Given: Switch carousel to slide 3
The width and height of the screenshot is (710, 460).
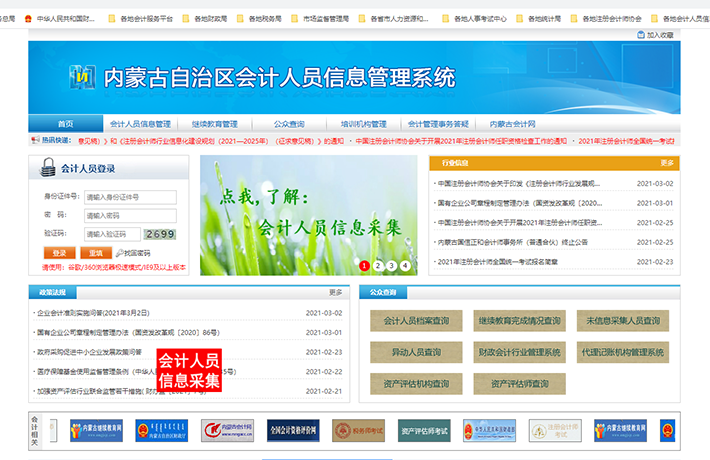Looking at the screenshot, I should point(391,265).
